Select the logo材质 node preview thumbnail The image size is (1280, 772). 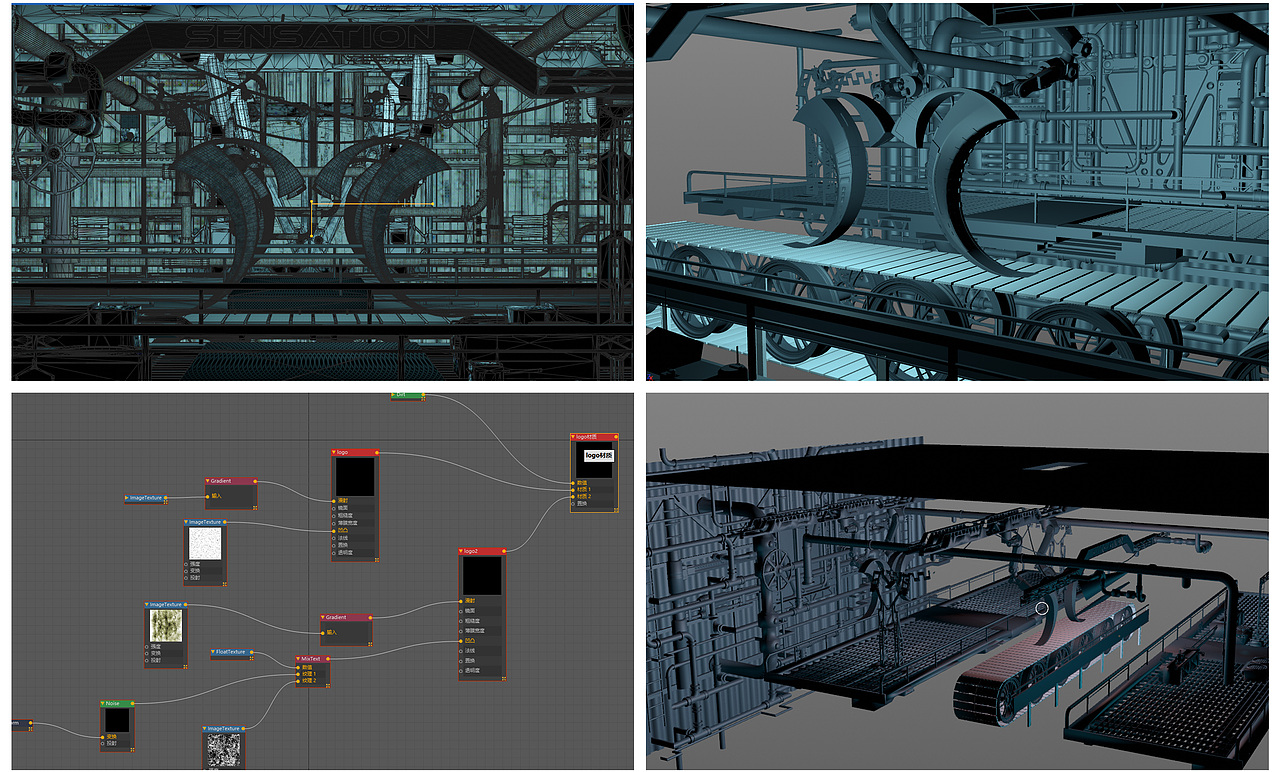(x=594, y=460)
